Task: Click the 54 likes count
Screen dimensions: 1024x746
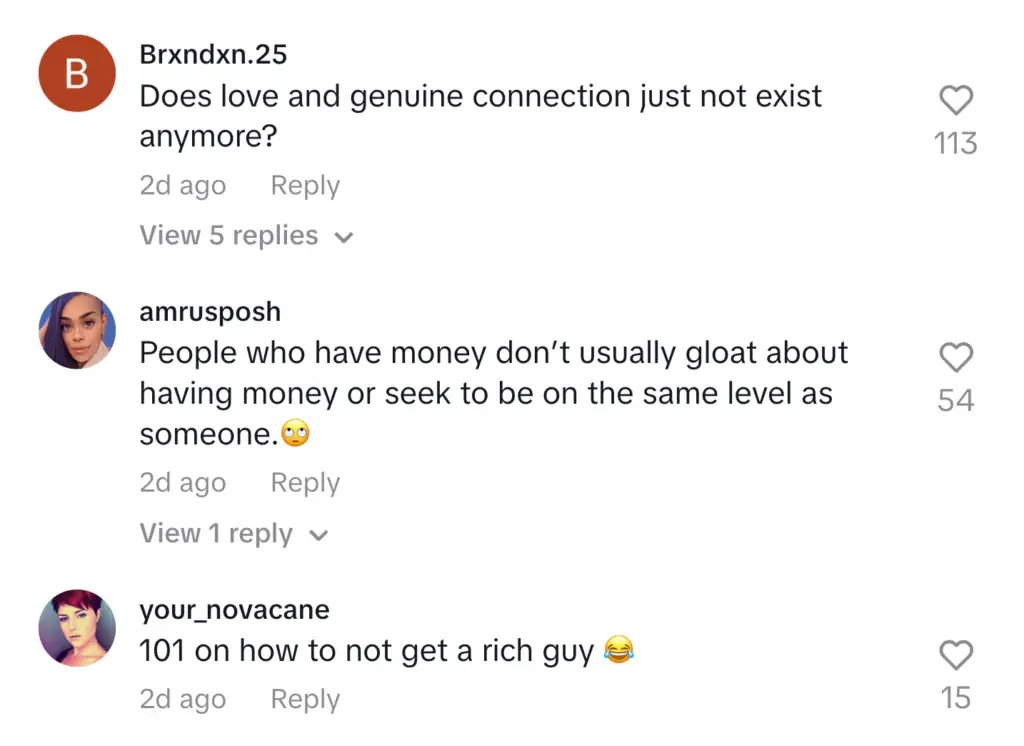Action: [x=956, y=401]
